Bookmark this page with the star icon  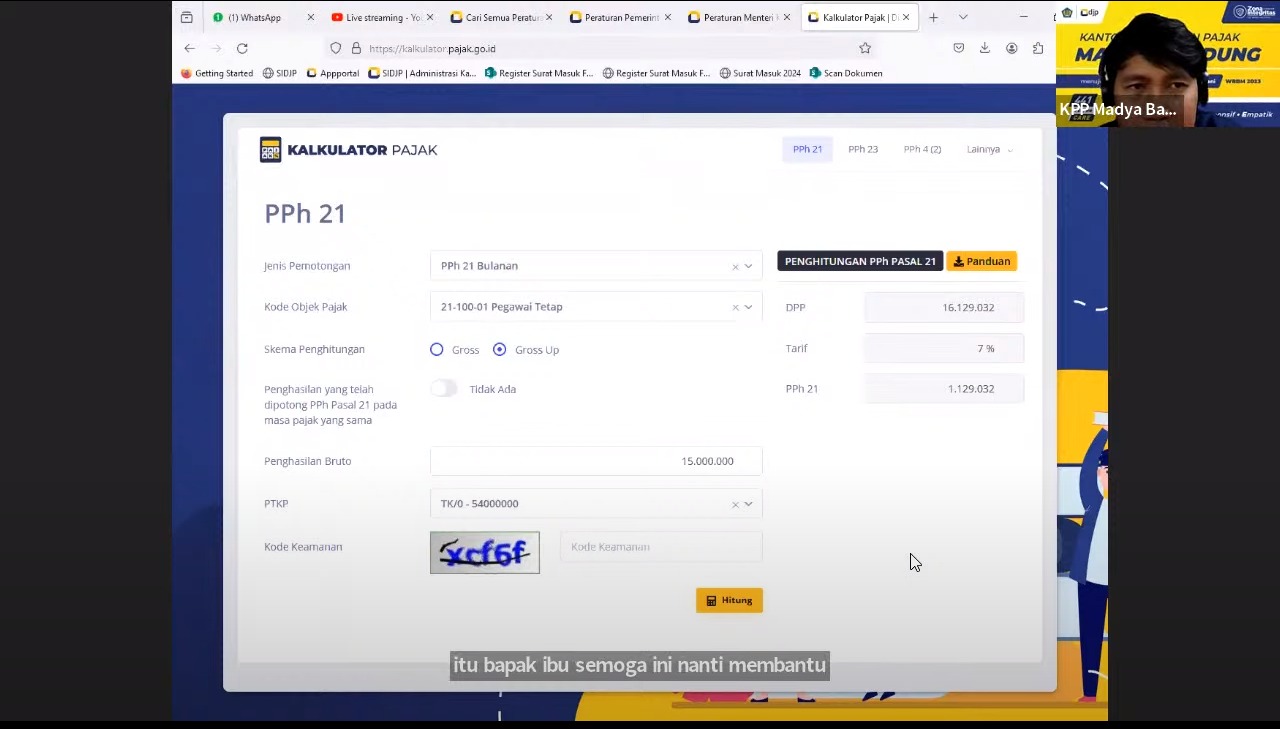865,48
